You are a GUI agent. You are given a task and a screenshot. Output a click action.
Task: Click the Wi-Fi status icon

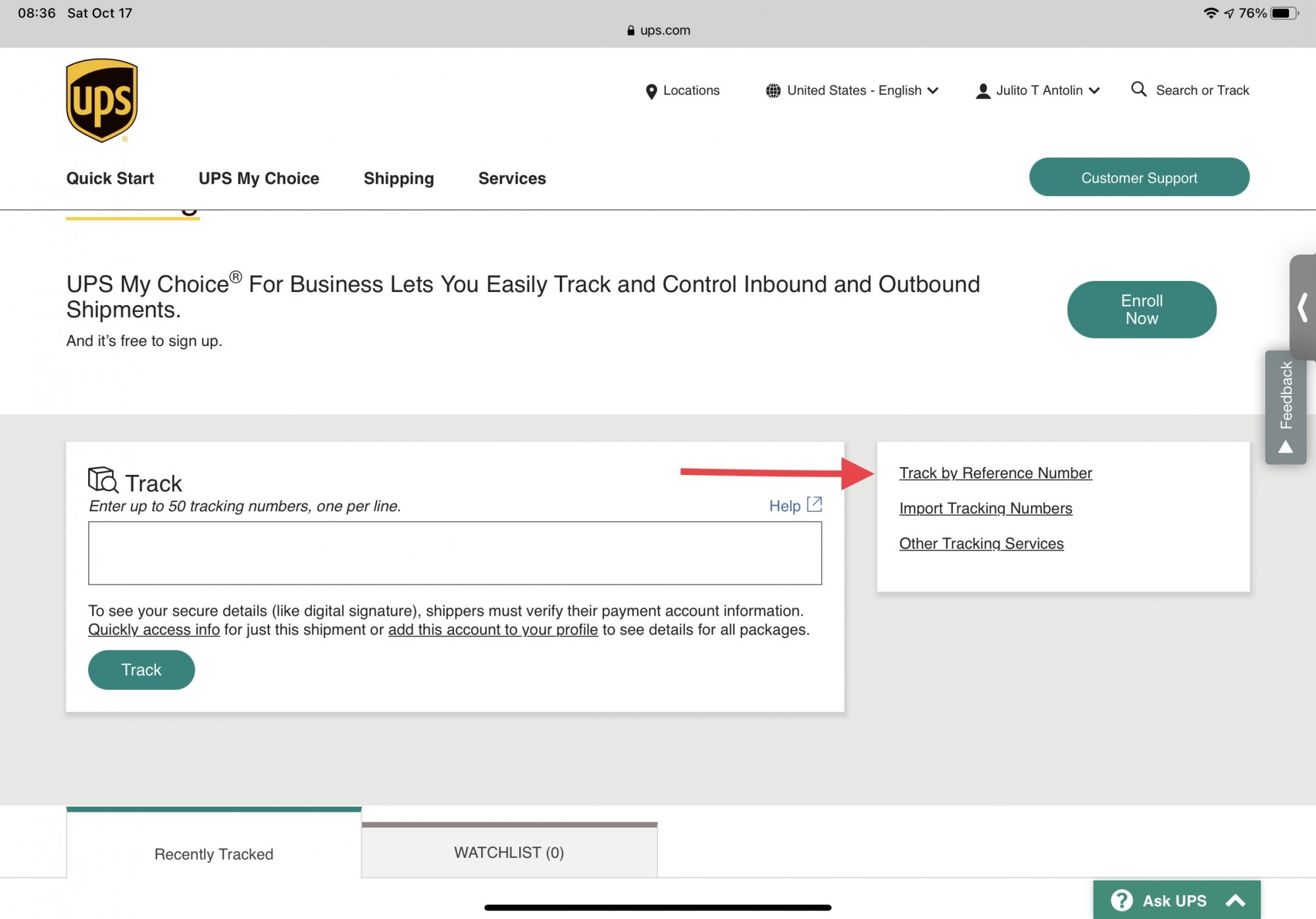1211,13
